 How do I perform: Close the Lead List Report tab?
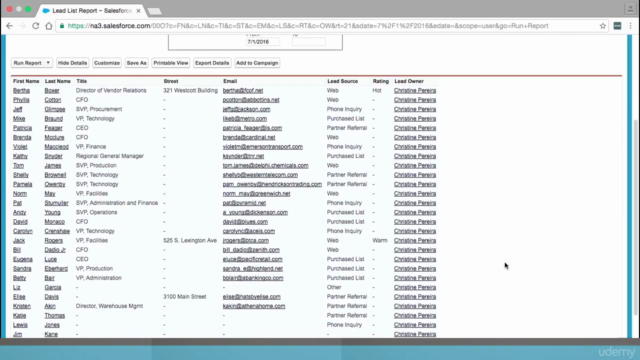(138, 11)
